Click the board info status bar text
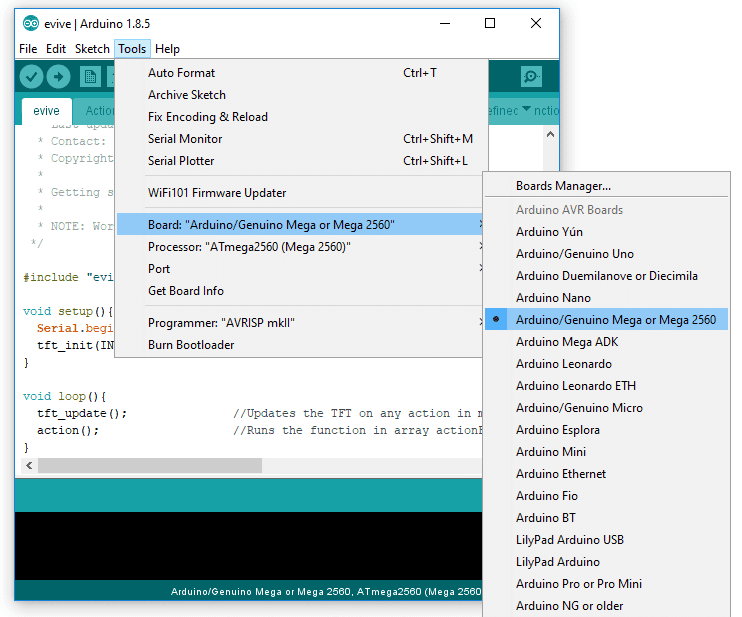This screenshot has width=742, height=617. (326, 591)
